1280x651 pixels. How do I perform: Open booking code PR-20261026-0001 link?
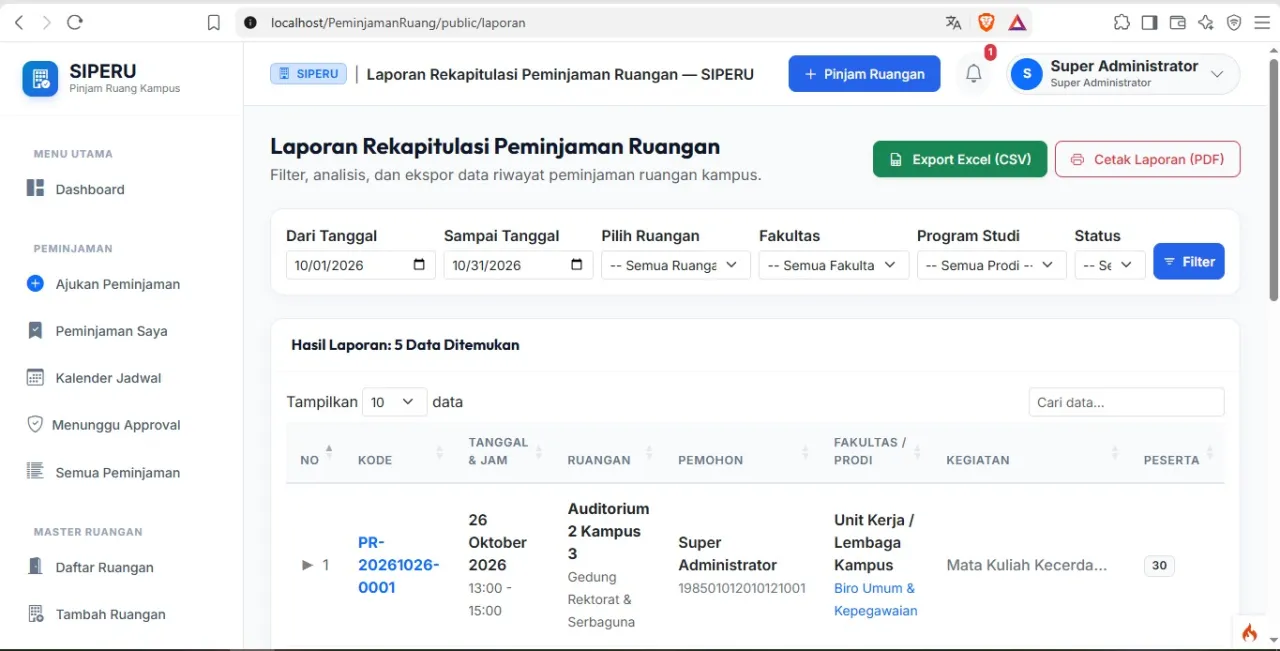[398, 565]
